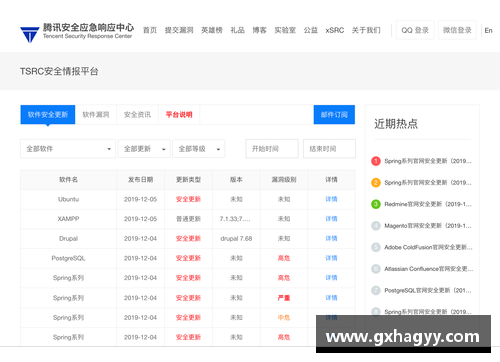Select the 安全资讯 tab
Screen dimensions: 500x362
[137, 115]
